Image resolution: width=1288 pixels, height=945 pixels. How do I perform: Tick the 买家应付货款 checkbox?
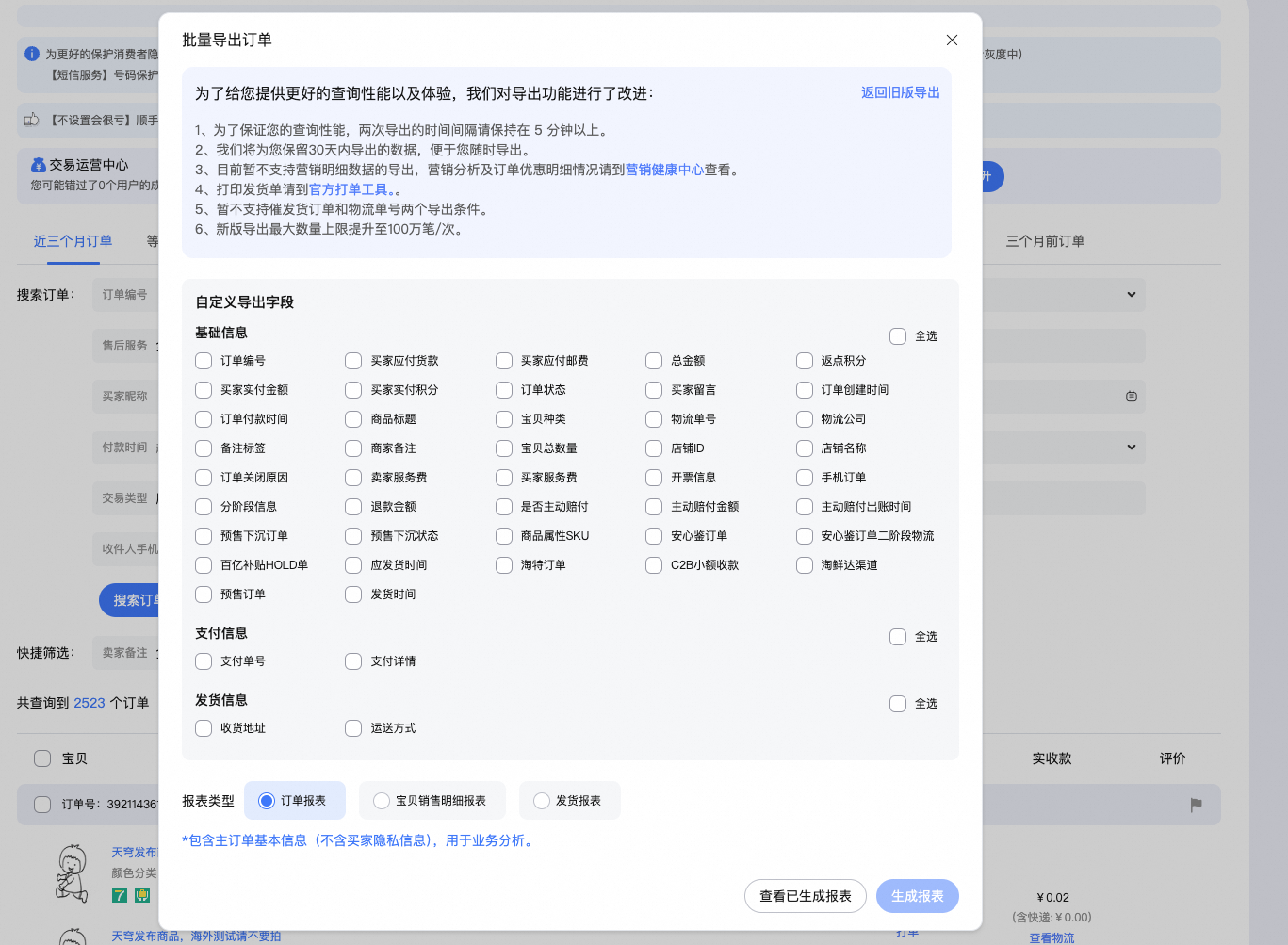(x=353, y=361)
